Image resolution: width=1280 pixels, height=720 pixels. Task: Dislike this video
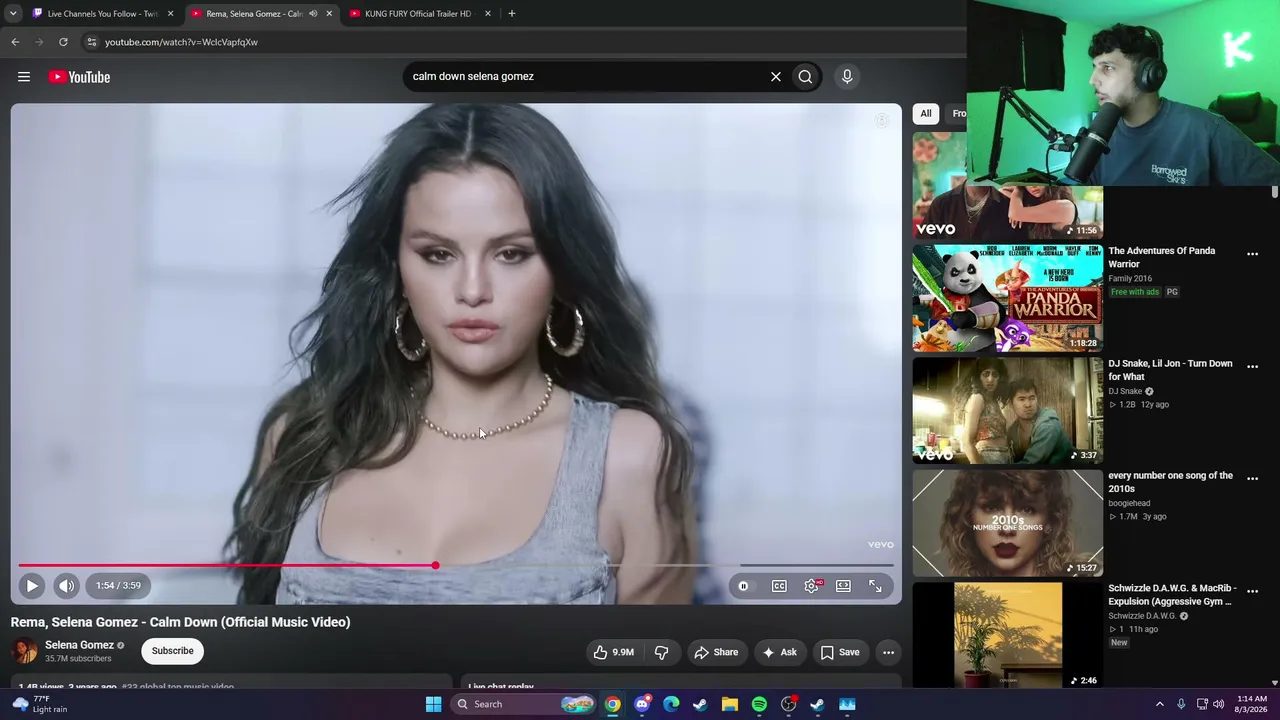point(661,653)
